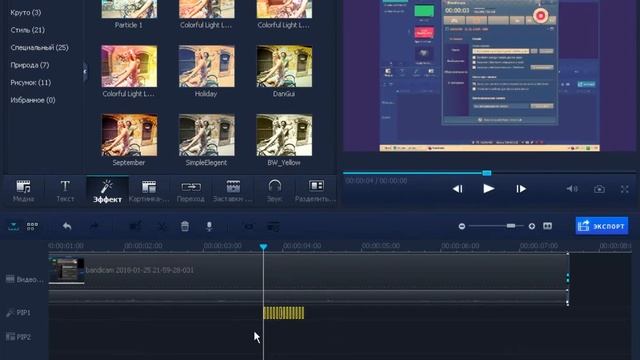Click the audio waveform track under video clip
Image resolution: width=640 pixels, height=360 pixels.
[309, 298]
